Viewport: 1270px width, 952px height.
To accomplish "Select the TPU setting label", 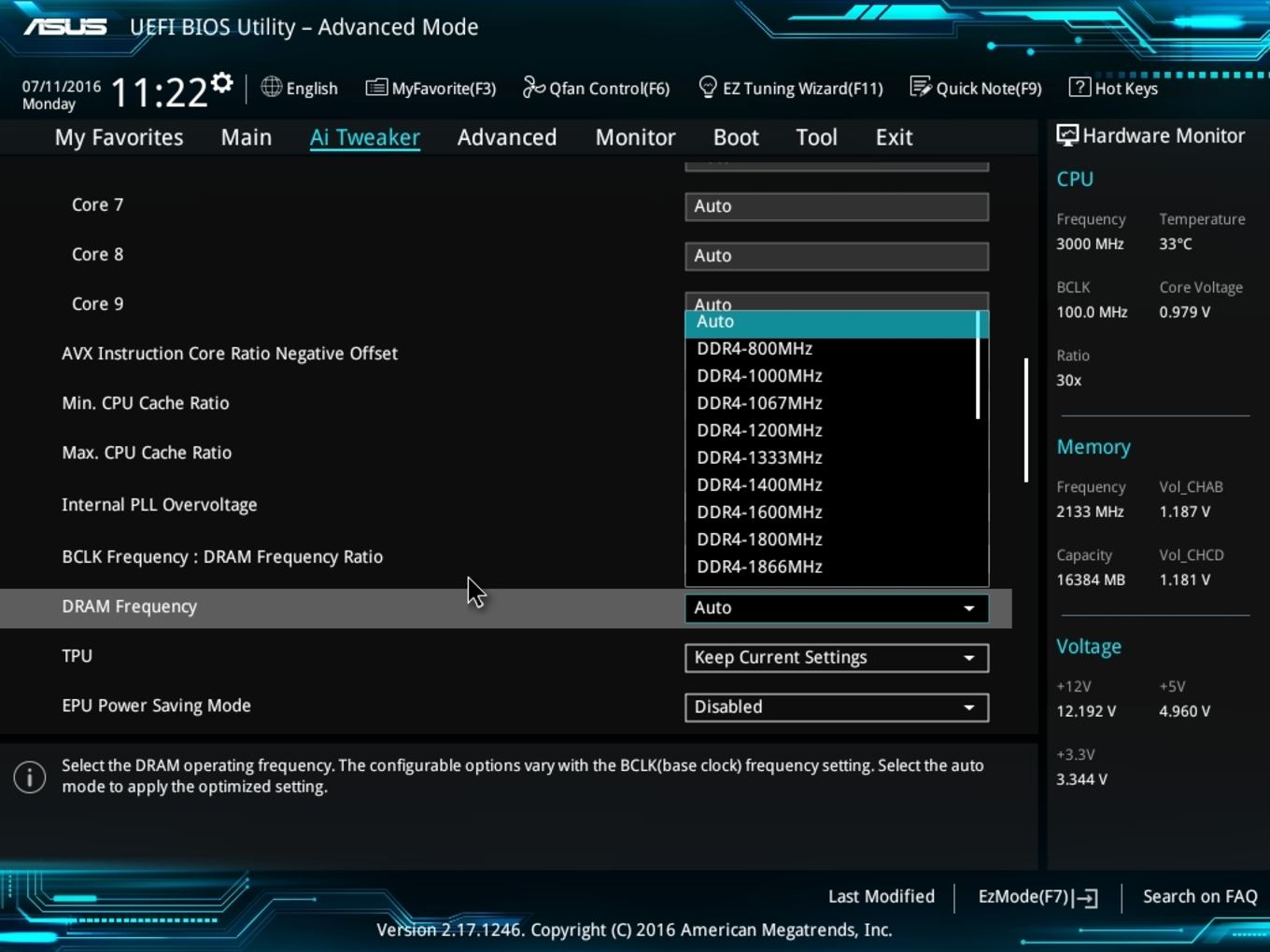I will tap(77, 656).
